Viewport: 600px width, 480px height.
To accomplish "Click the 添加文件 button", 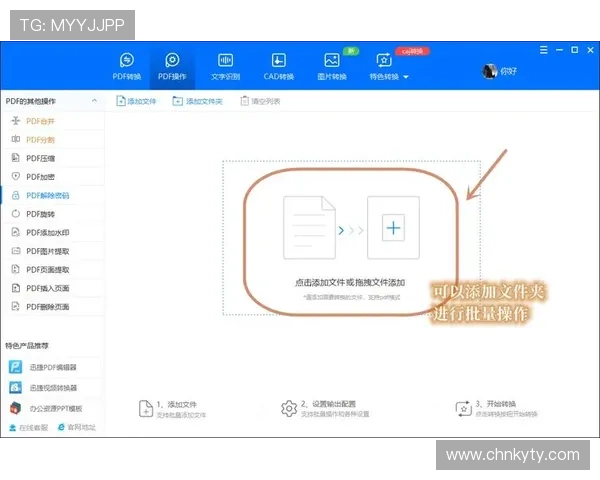I will (136, 101).
